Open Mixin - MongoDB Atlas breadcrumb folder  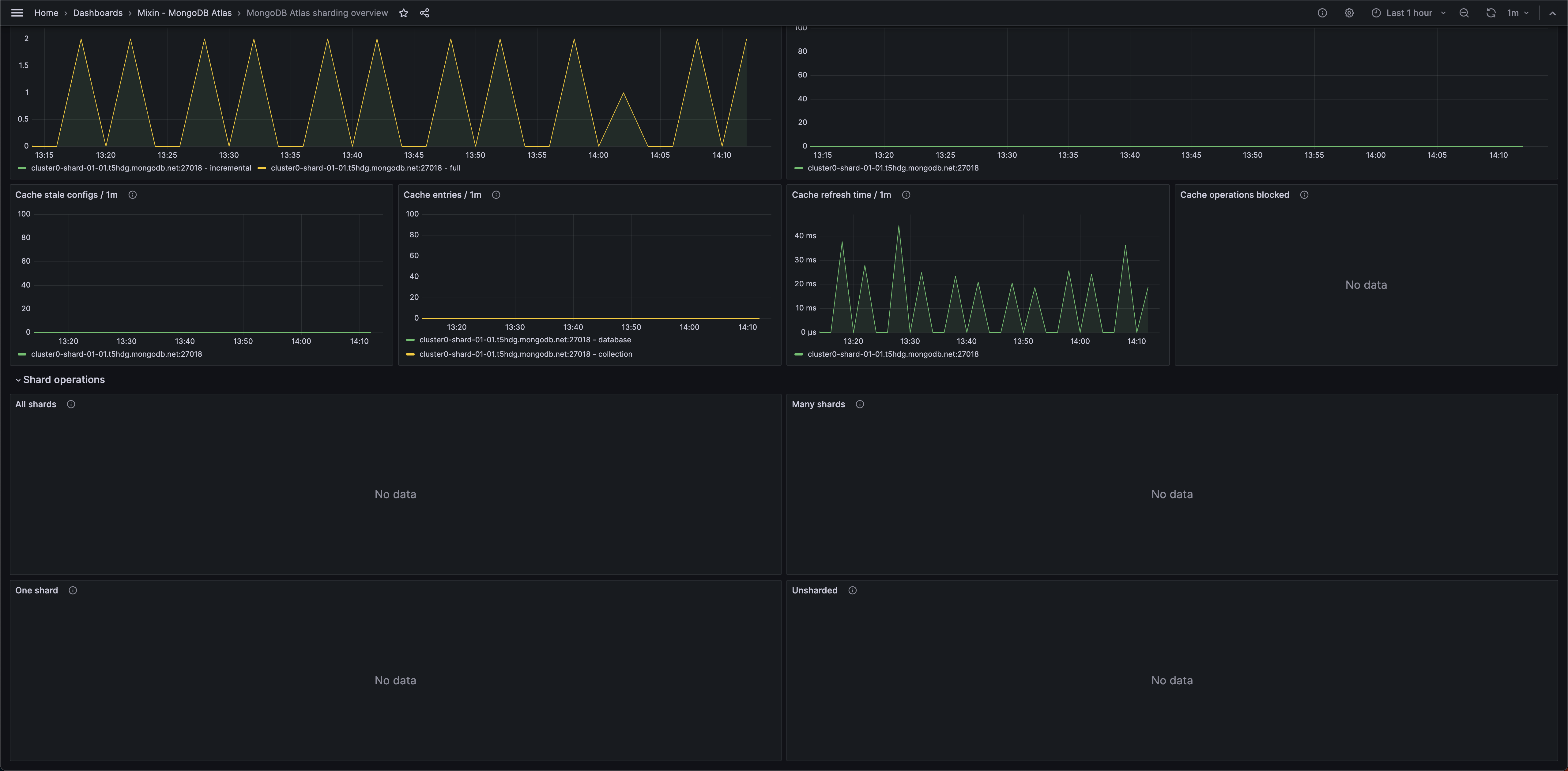184,13
